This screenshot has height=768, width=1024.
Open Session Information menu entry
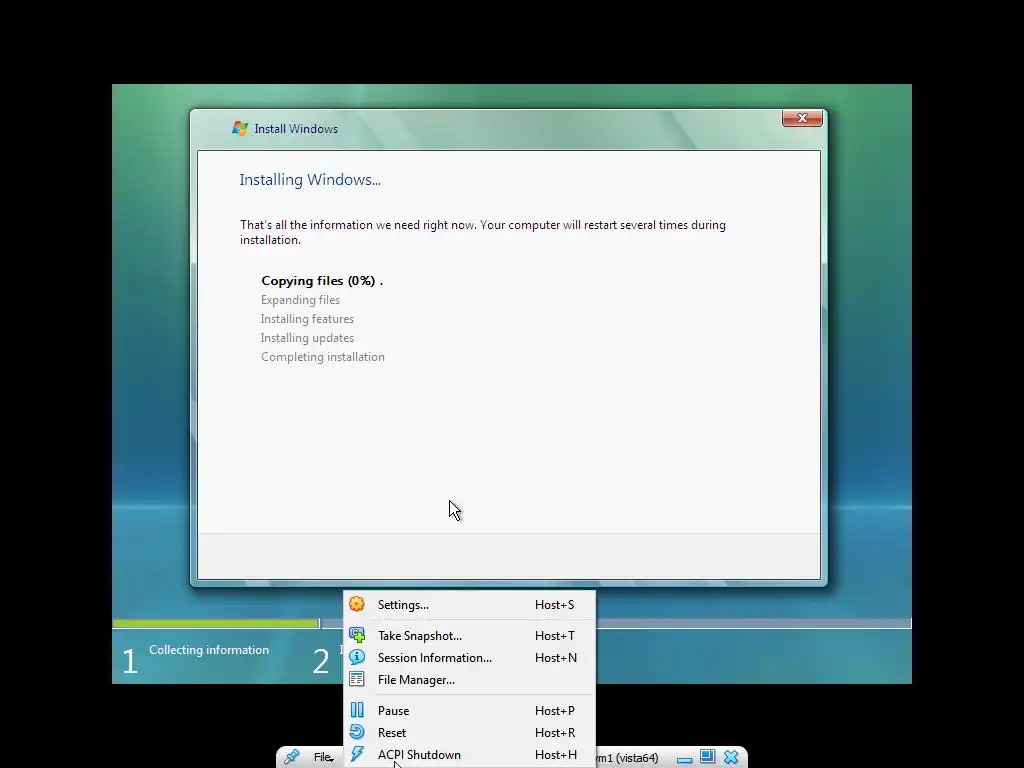(469, 658)
